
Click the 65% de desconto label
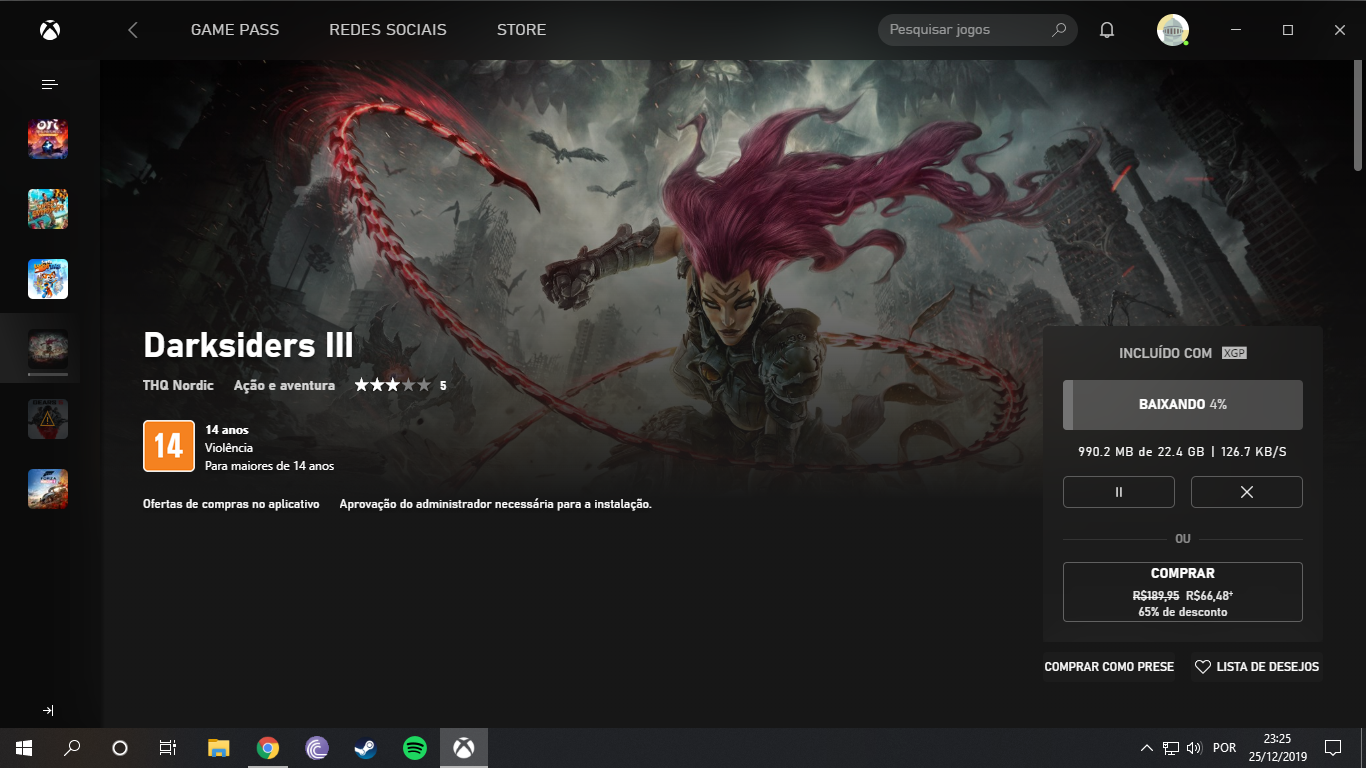(x=1183, y=612)
